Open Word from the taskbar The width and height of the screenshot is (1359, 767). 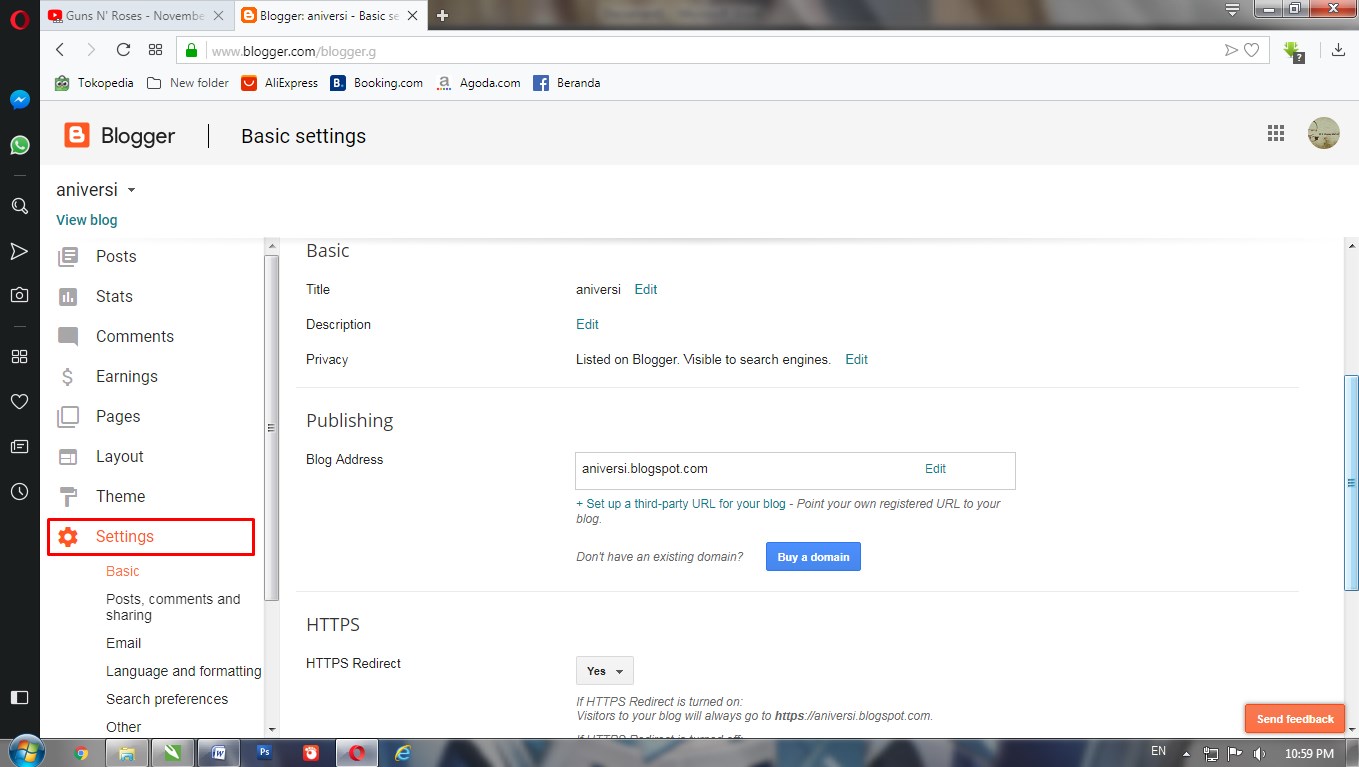(x=219, y=753)
